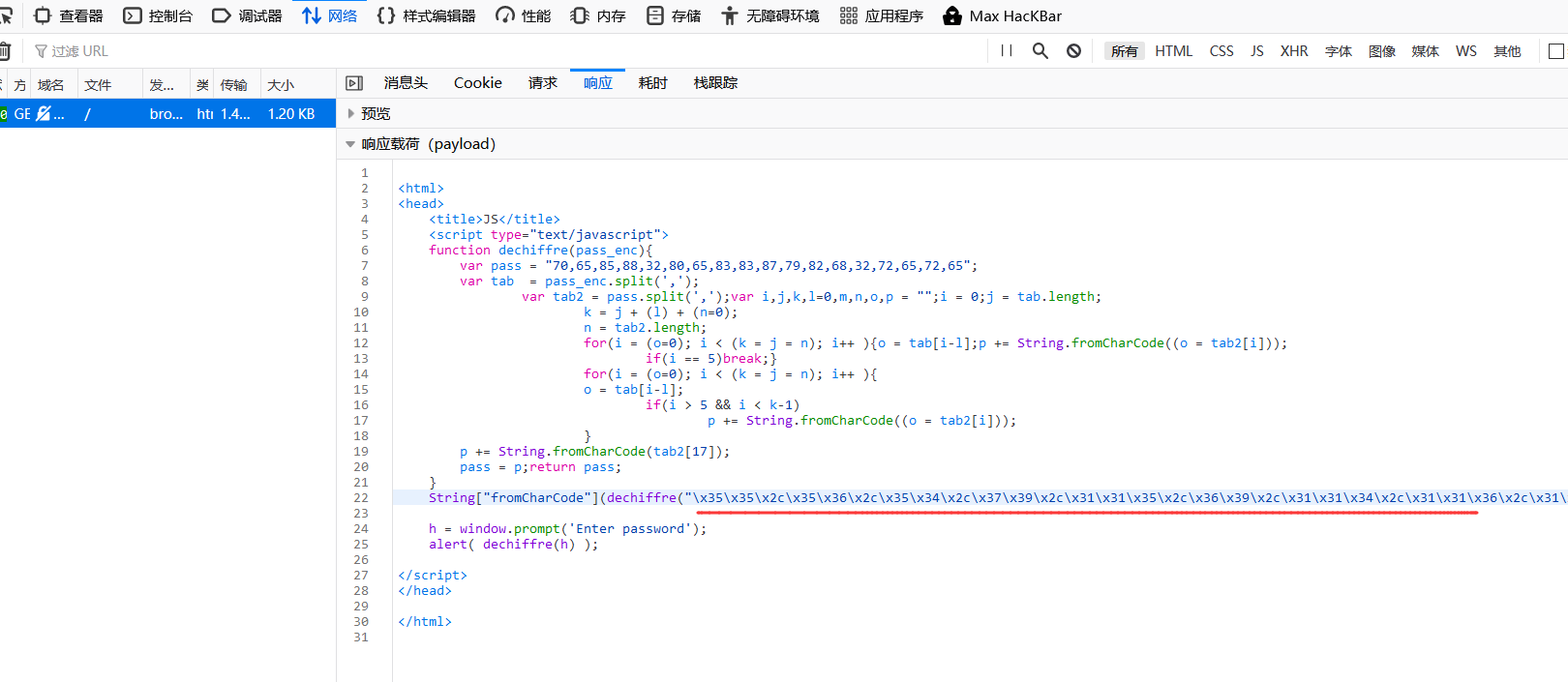Open the 应用程序 application panel

(882, 15)
